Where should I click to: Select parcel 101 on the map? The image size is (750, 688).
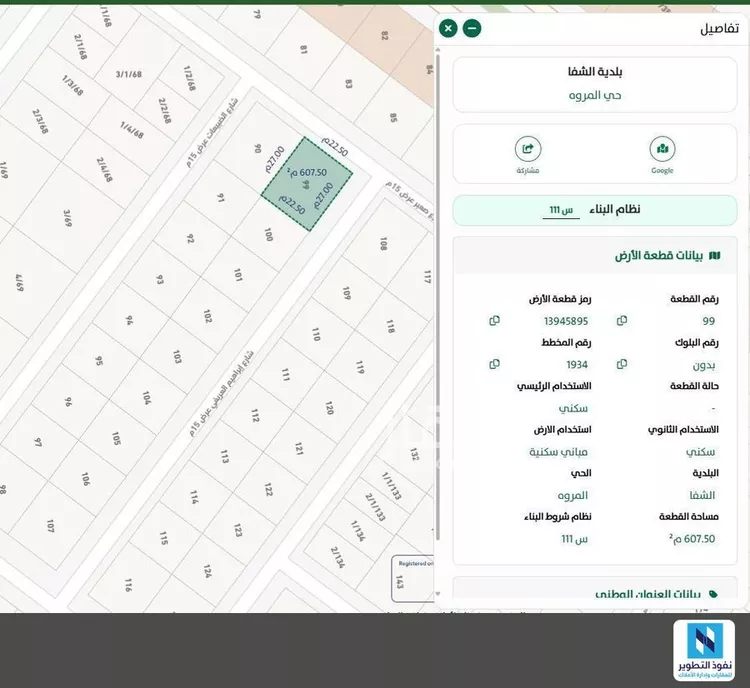(x=238, y=275)
